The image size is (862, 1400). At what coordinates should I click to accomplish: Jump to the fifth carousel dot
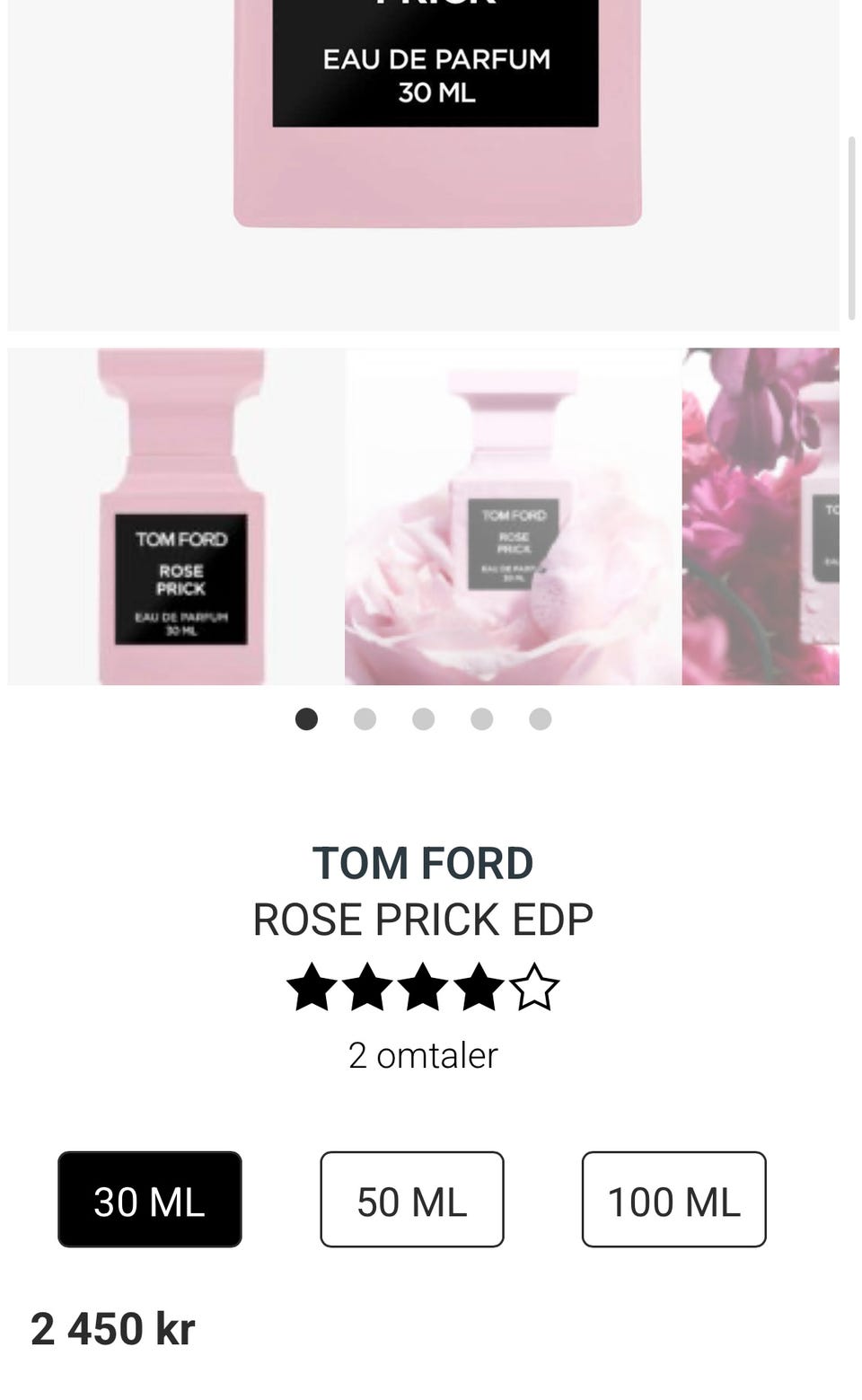click(541, 719)
